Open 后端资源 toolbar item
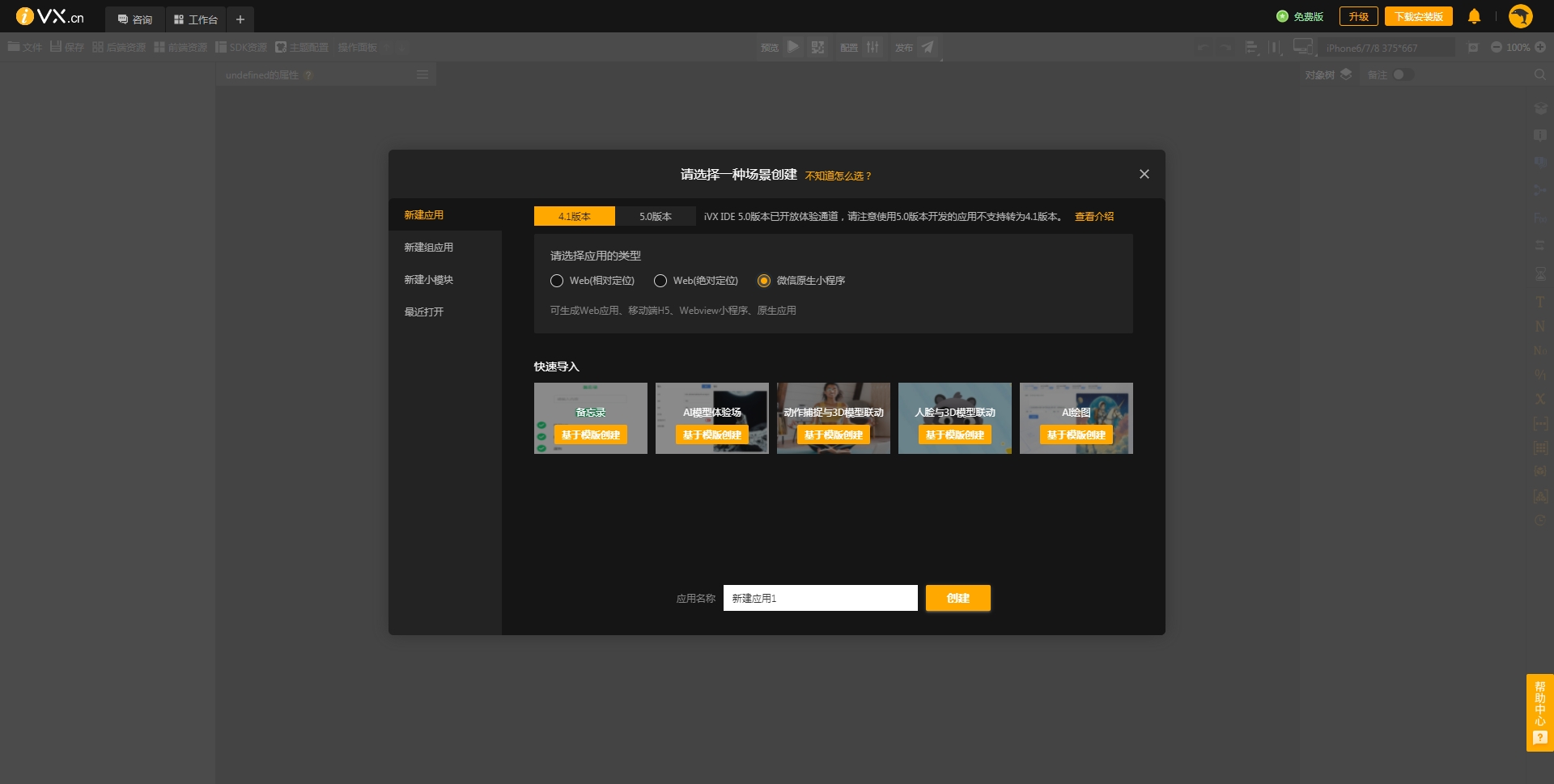The width and height of the screenshot is (1554, 784). [119, 47]
